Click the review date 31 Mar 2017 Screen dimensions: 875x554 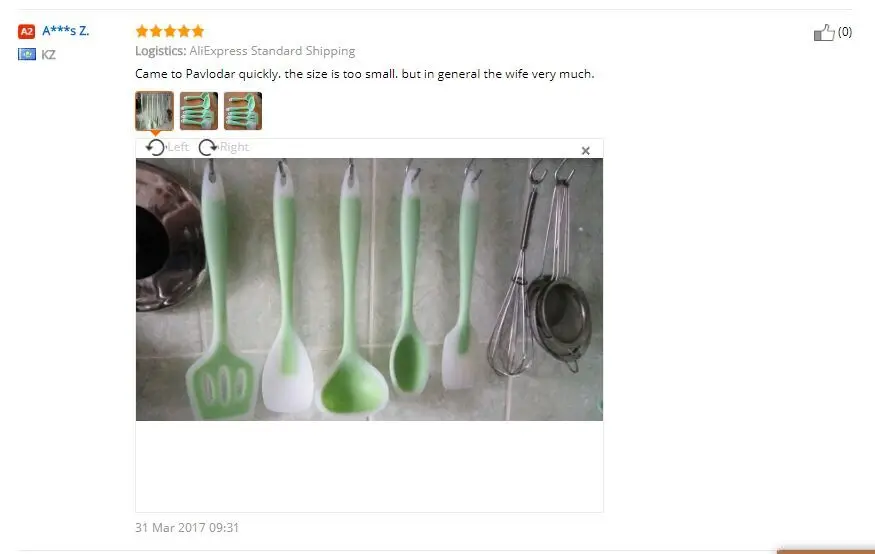pos(187,528)
